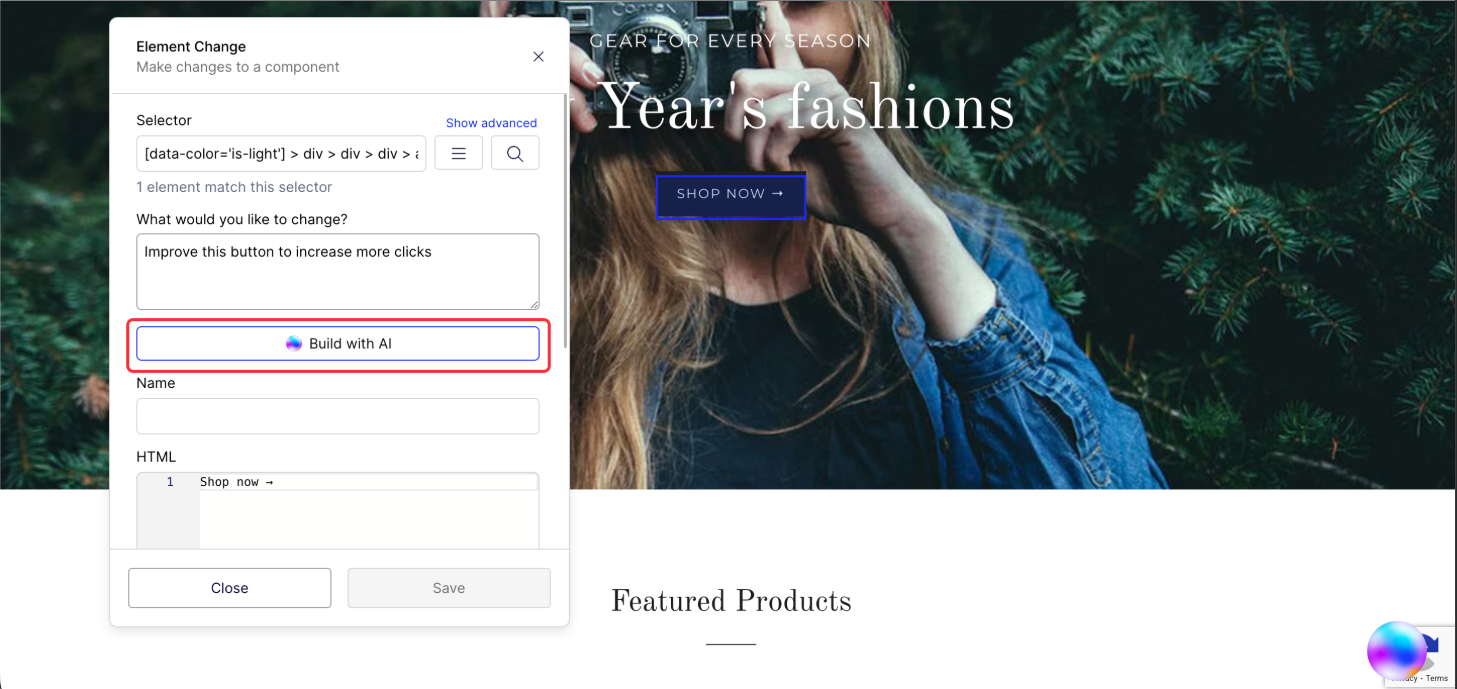
Task: Click the SHOP NOW hero button
Action: [x=730, y=194]
